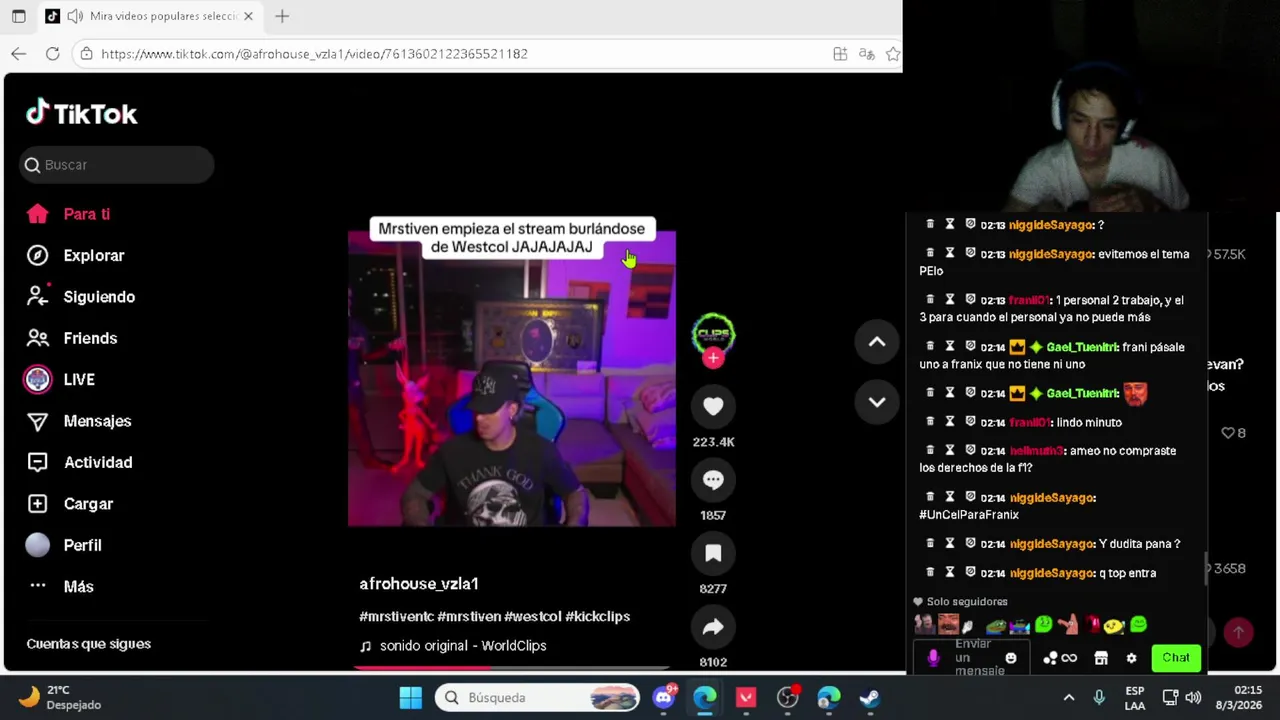Go back in the browser

tap(19, 54)
